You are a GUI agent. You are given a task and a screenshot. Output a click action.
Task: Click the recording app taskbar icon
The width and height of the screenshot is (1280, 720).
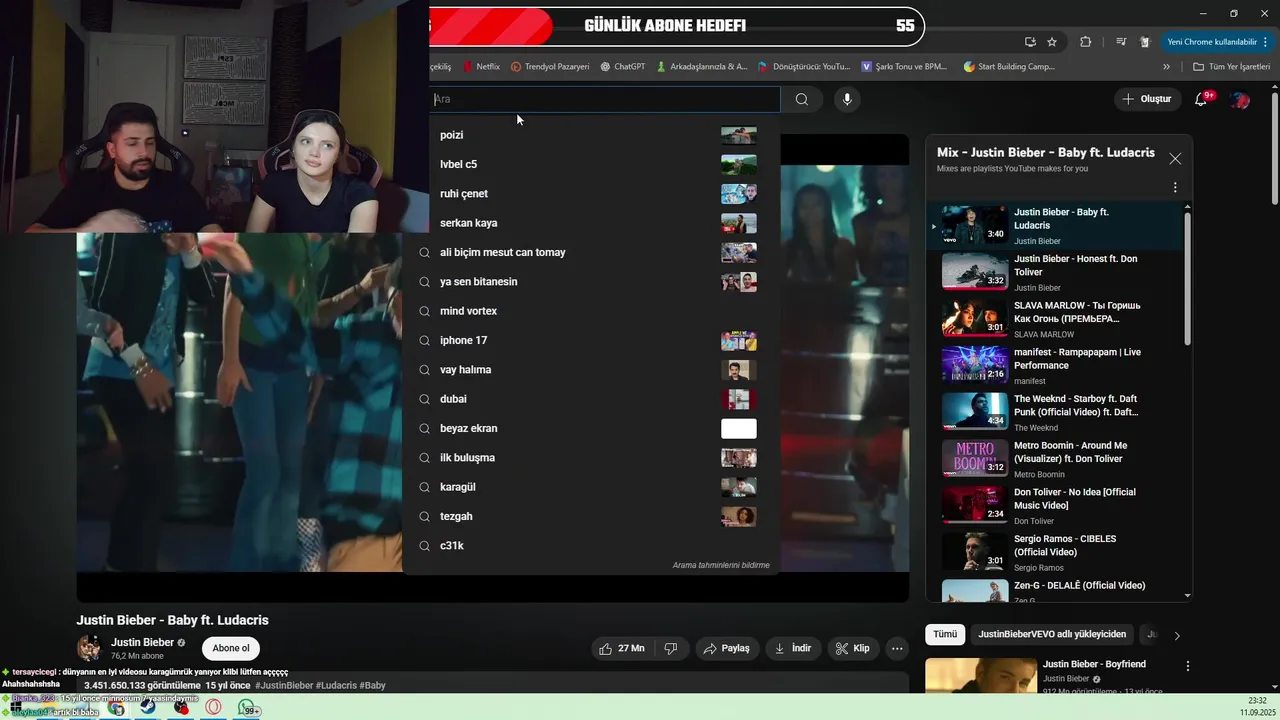[181, 708]
